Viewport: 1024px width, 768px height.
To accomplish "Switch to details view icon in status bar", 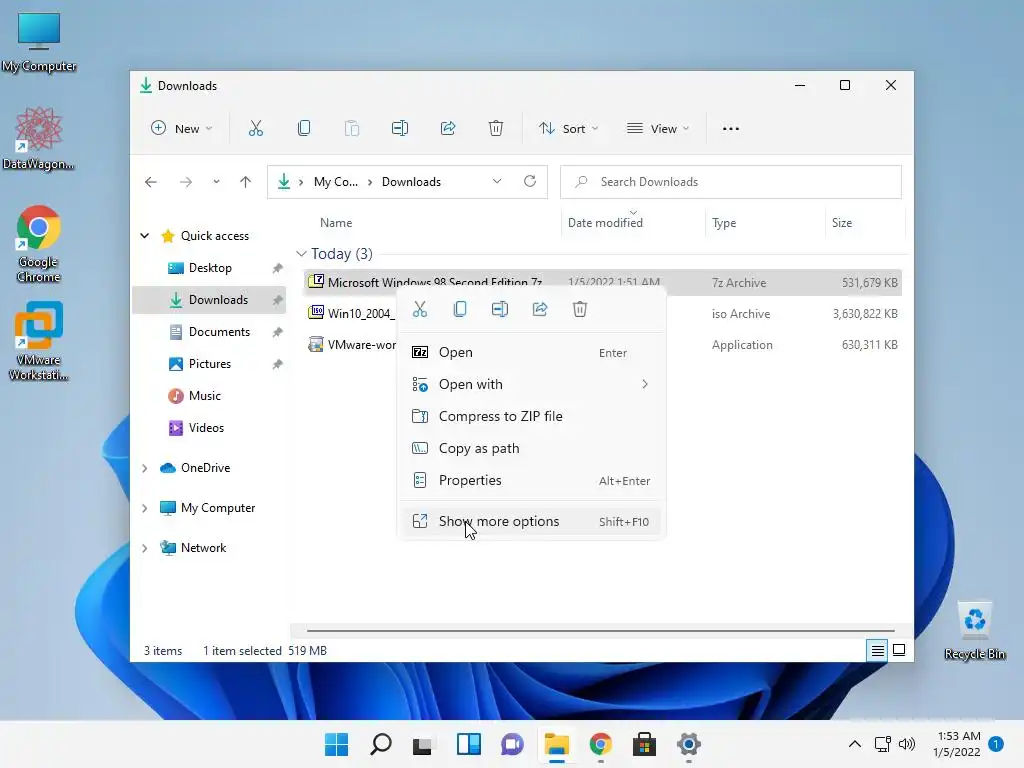I will pos(878,650).
